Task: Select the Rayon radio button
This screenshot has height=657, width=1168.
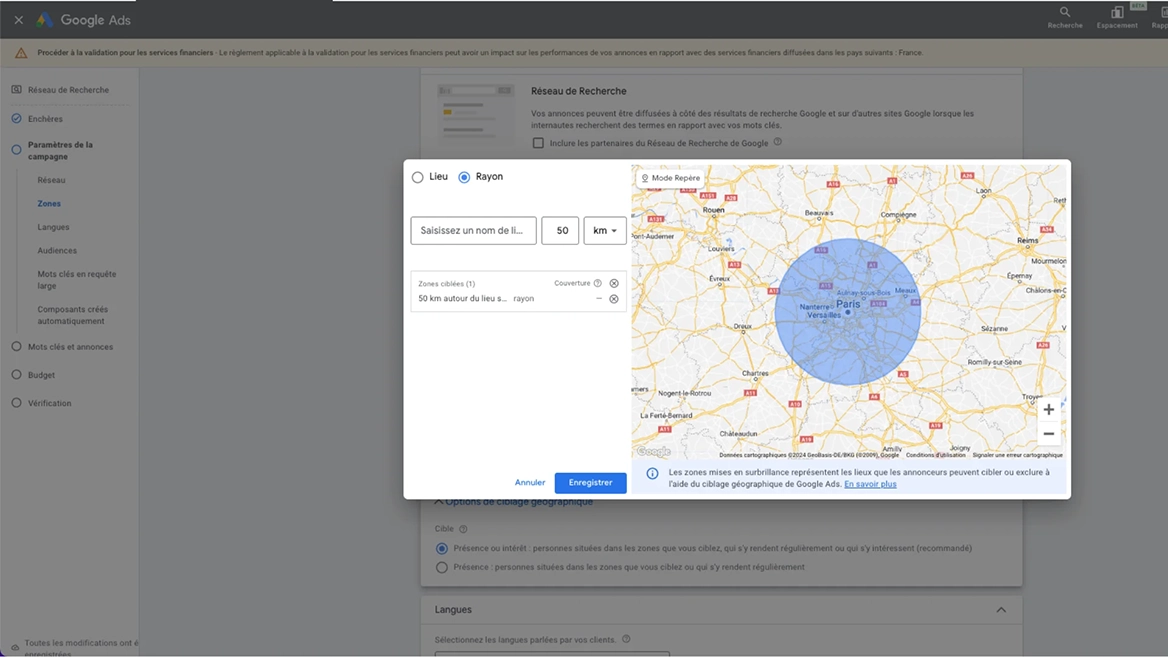Action: [x=464, y=177]
